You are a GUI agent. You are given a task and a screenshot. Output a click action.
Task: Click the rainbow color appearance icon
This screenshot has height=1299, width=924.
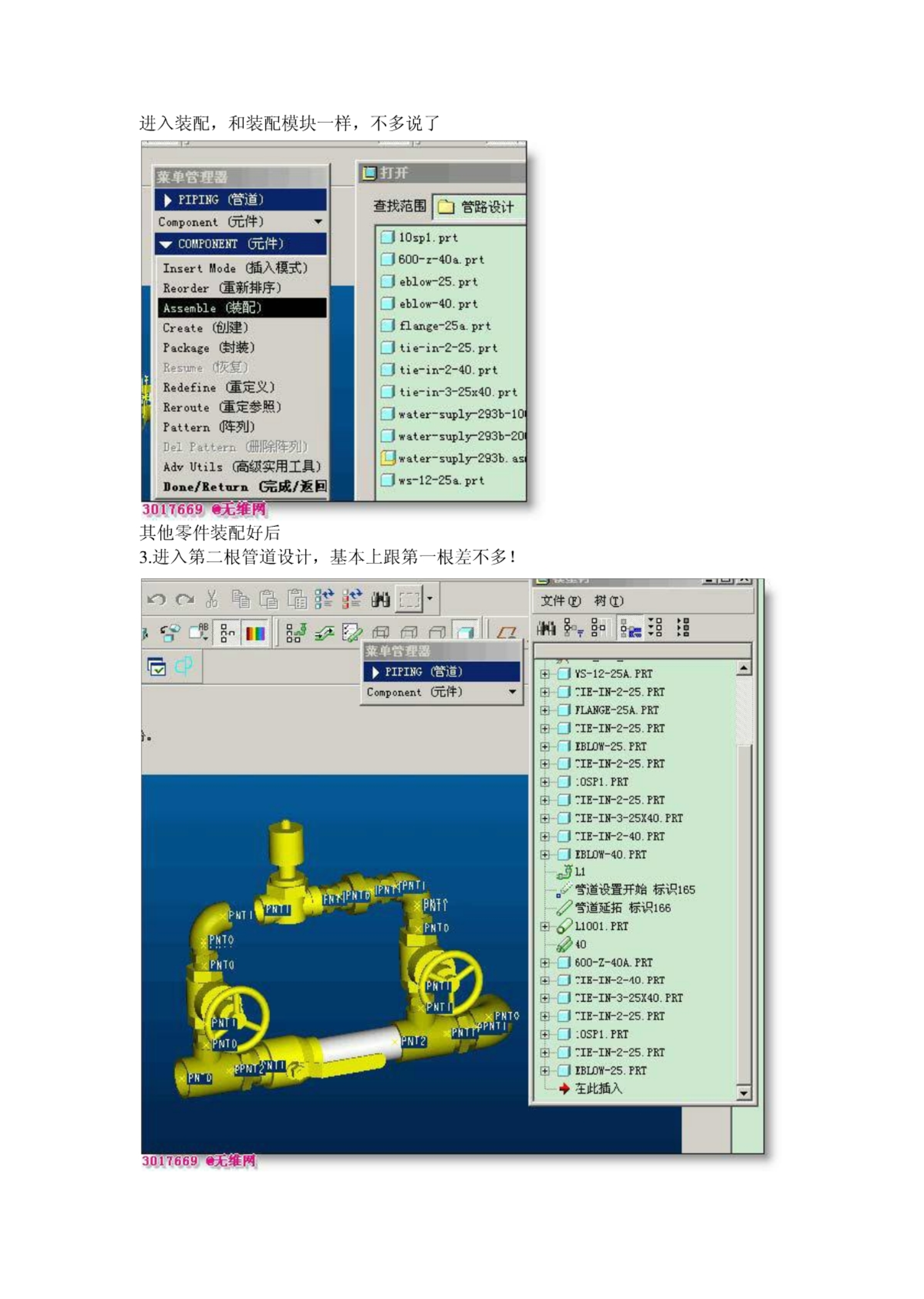pos(255,634)
